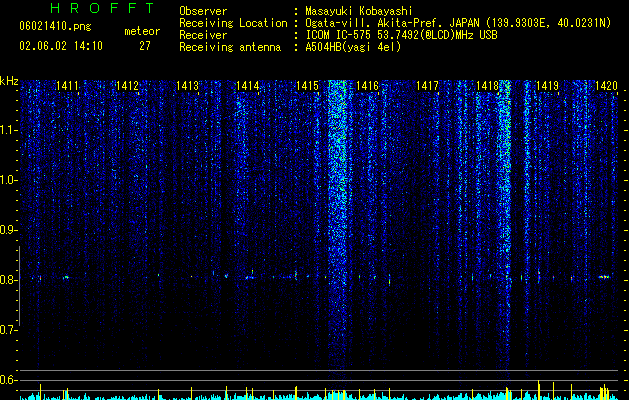This screenshot has width=629, height=400.
Task: Click the 1412 time marker
Action: click(127, 85)
